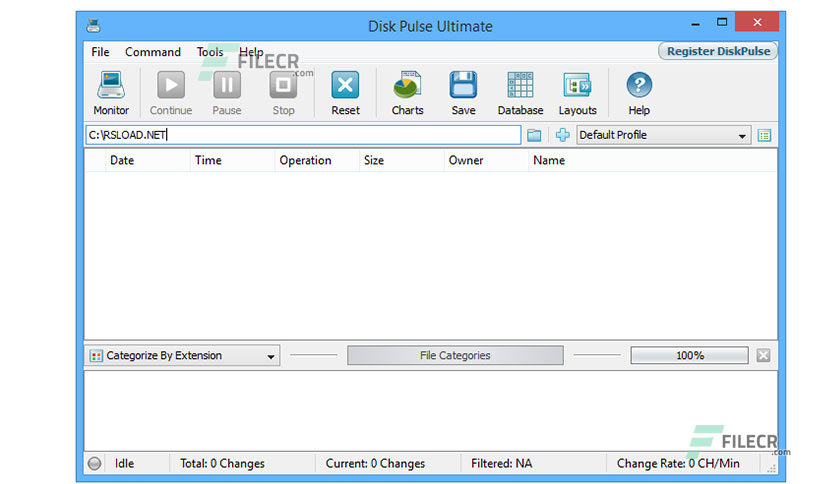This screenshot has width=836, height=484.
Task: Open the Tools menu
Action: pyautogui.click(x=210, y=52)
